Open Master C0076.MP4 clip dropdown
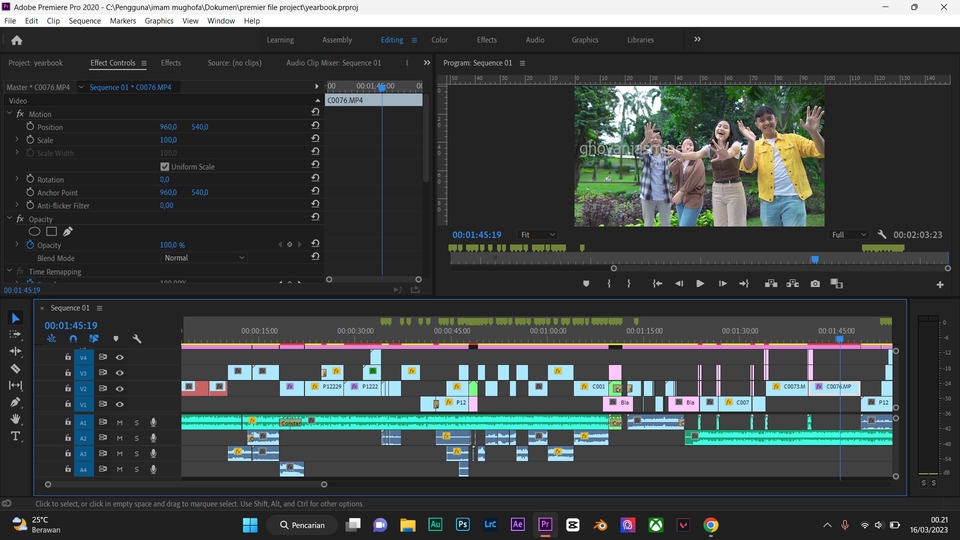The image size is (960, 540). pyautogui.click(x=81, y=87)
